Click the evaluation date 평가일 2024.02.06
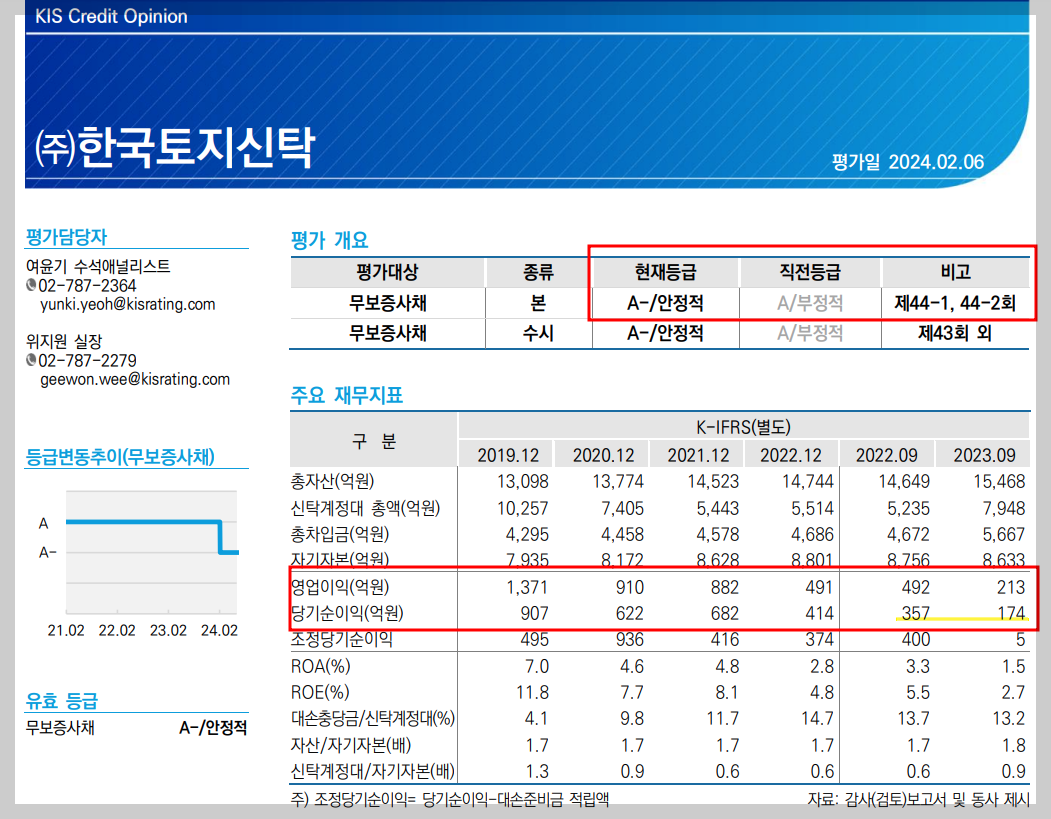 coord(908,162)
